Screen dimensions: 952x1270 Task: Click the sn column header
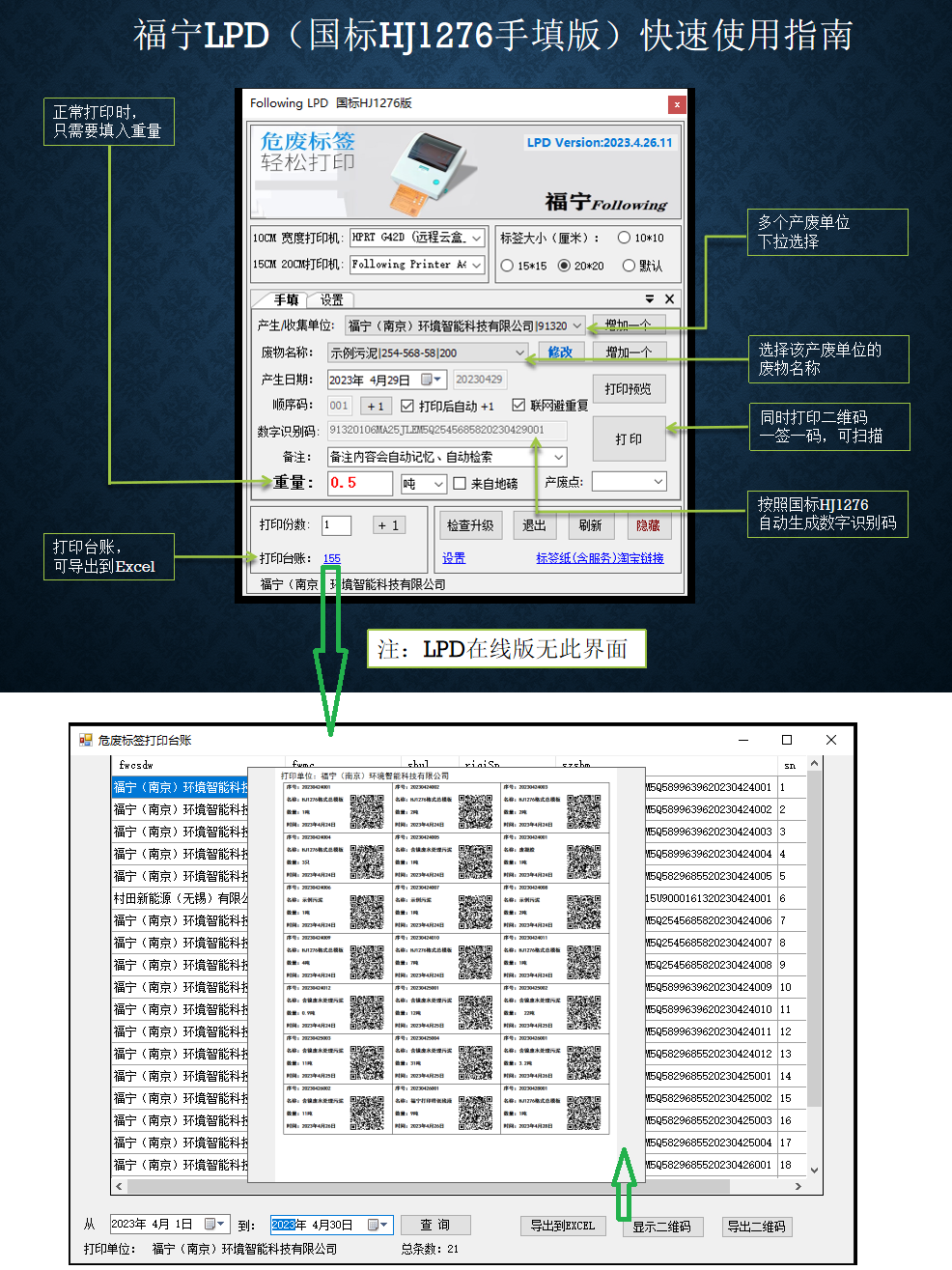pyautogui.click(x=790, y=765)
